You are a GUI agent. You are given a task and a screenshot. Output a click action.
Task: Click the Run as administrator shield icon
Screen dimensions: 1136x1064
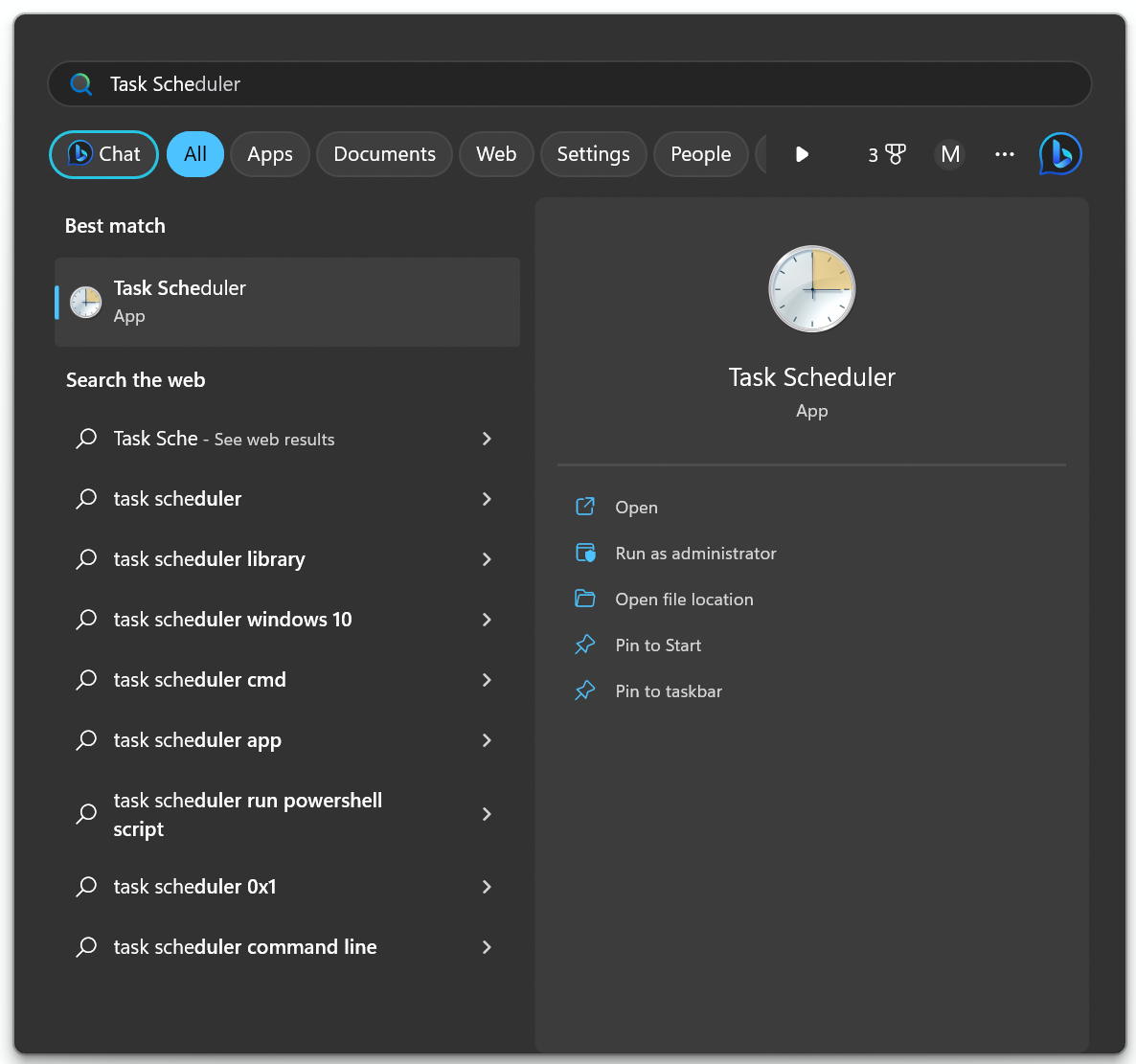[x=584, y=554]
